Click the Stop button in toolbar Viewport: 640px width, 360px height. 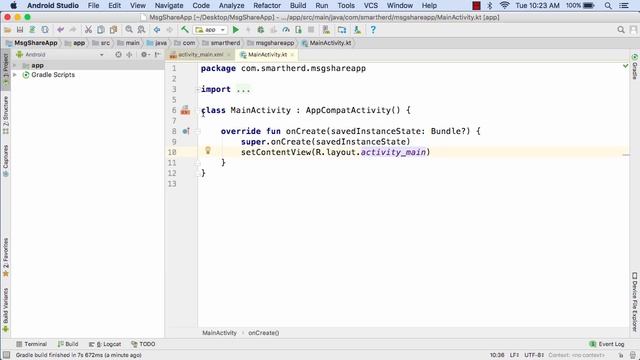tap(311, 30)
